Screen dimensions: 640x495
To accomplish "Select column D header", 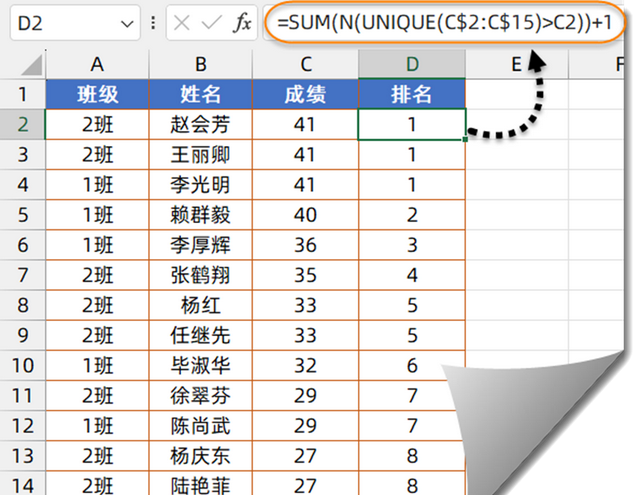I will 412,64.
